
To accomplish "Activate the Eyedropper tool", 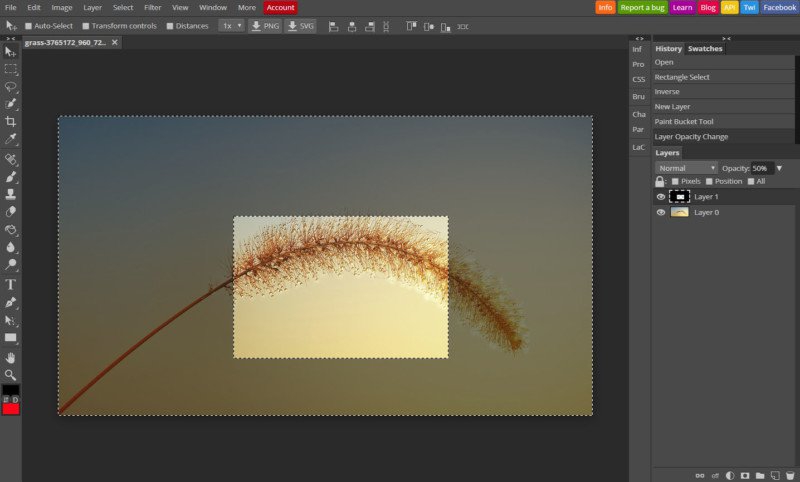I will tap(11, 138).
